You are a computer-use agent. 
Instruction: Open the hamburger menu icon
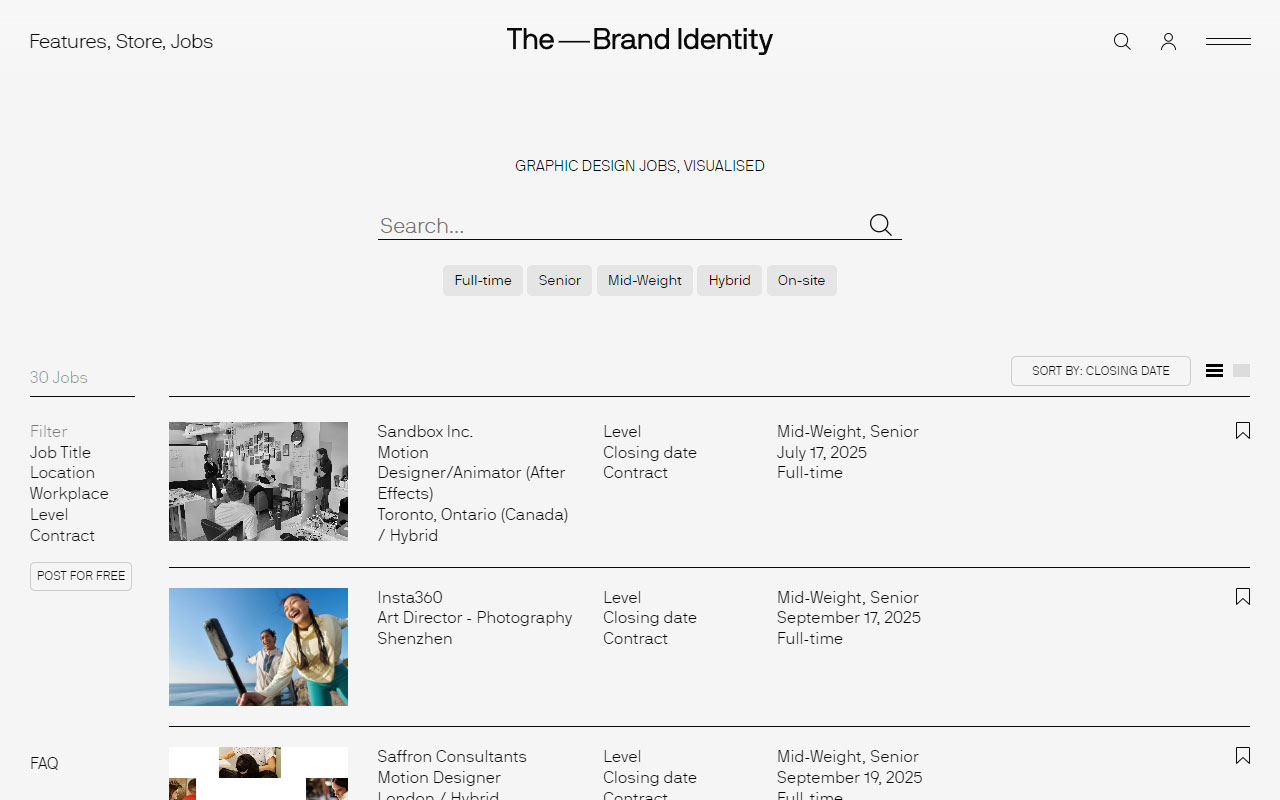pyautogui.click(x=1228, y=41)
